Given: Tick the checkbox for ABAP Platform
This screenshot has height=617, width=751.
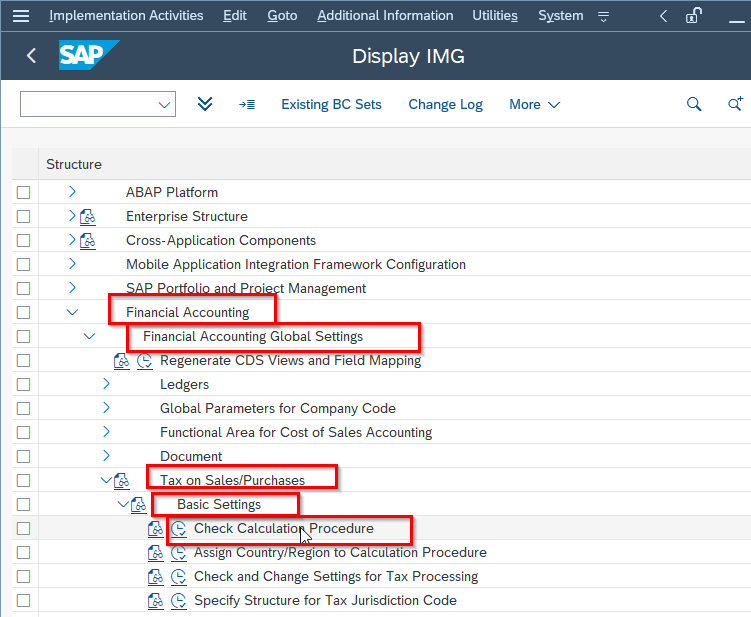Looking at the screenshot, I should (23, 192).
